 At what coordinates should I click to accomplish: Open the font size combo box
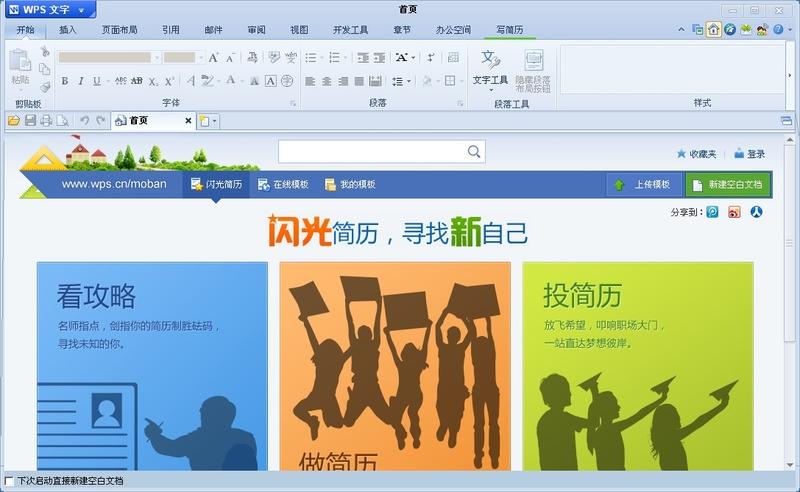tap(184, 57)
